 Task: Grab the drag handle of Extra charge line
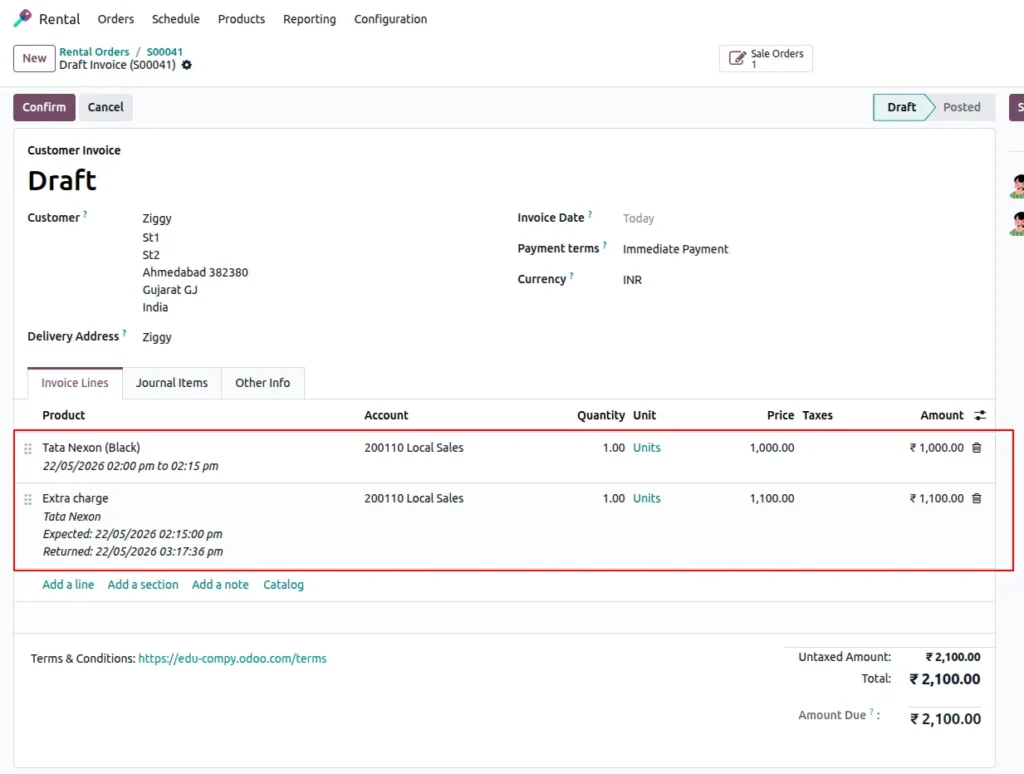point(28,500)
